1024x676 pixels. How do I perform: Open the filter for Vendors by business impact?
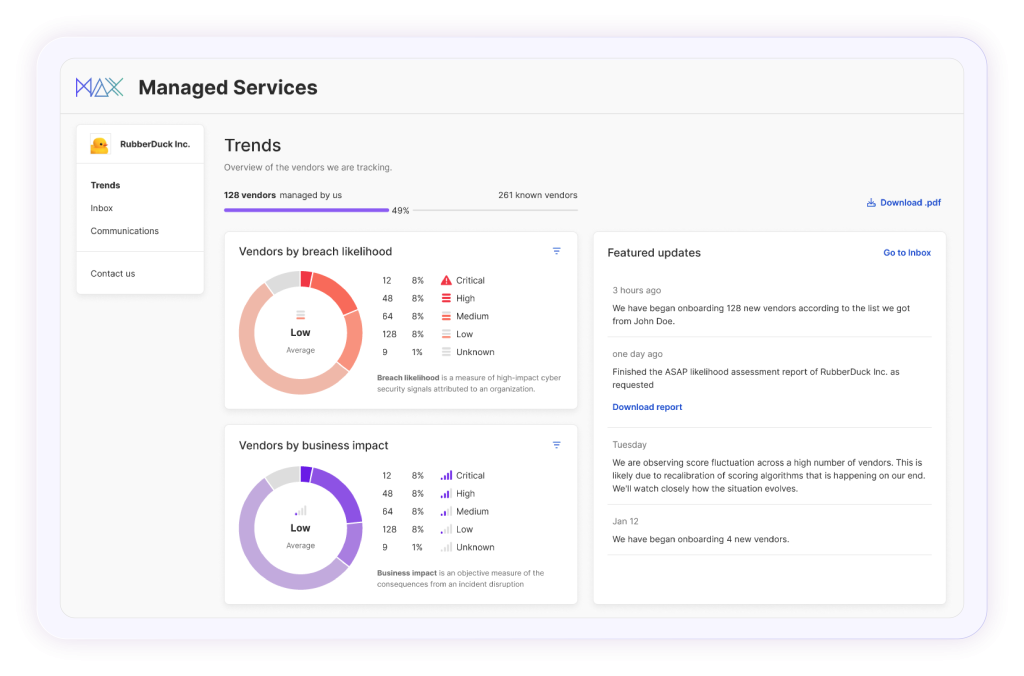pyautogui.click(x=557, y=444)
